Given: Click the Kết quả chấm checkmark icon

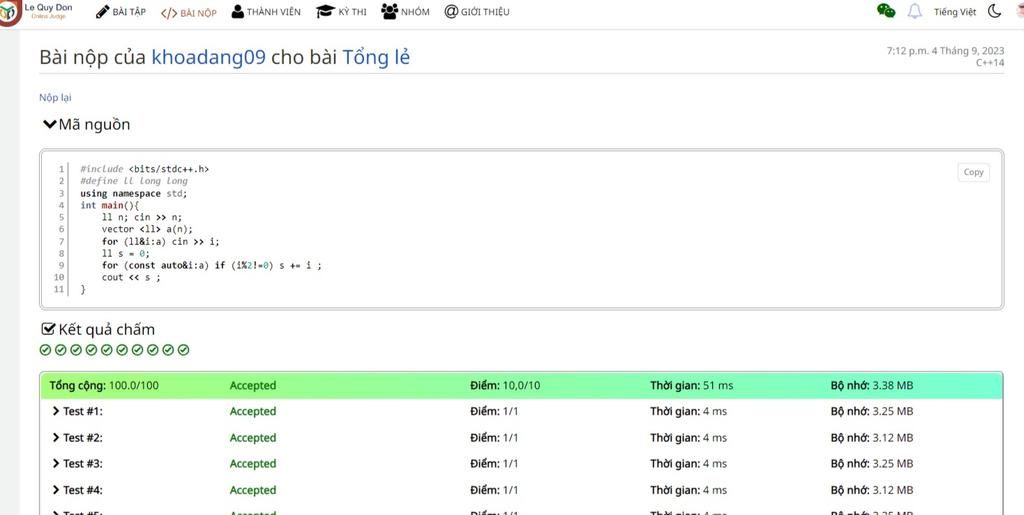Looking at the screenshot, I should click(x=48, y=329).
